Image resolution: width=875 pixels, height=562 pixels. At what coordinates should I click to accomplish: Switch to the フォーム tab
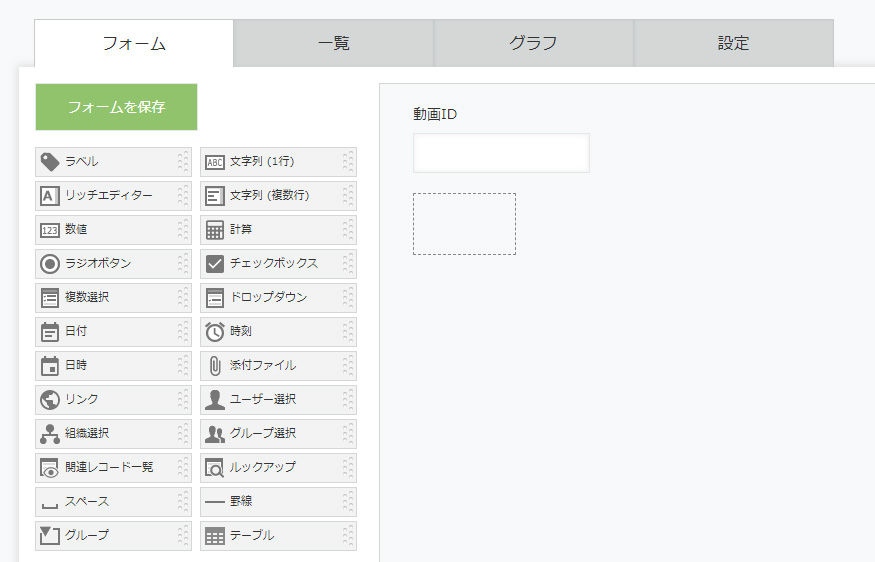[134, 44]
